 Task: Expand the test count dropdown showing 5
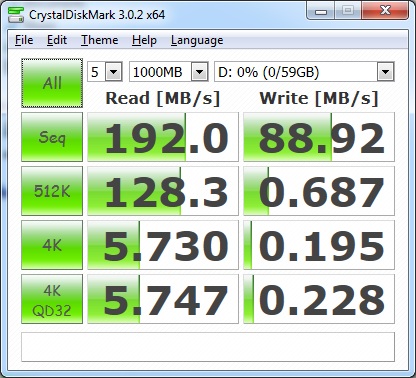coord(114,72)
